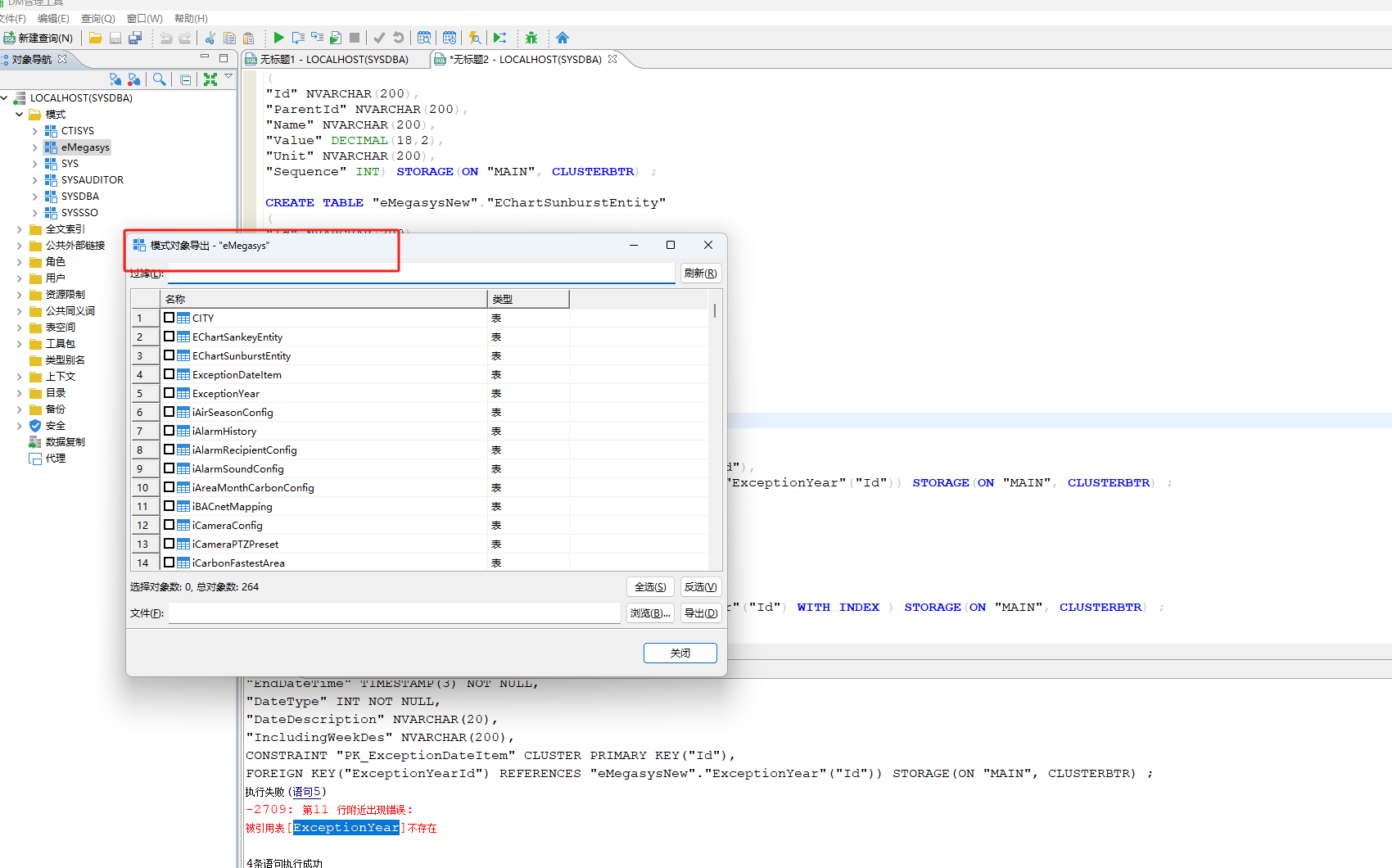Open the 查询(Q) menu
This screenshot has width=1392, height=868.
[98, 18]
